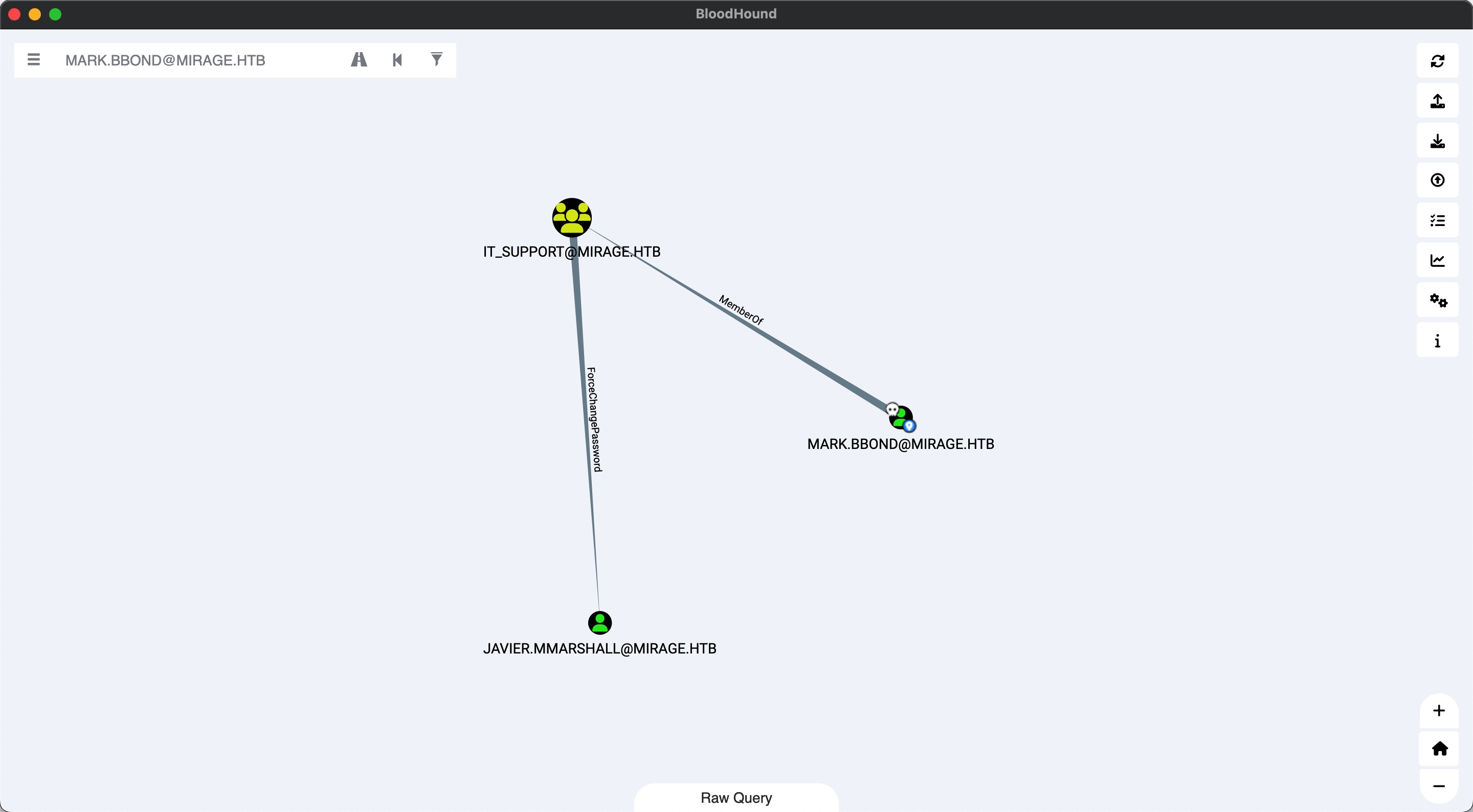Zoom out with the minus button
This screenshot has width=1473, height=812.
(x=1439, y=786)
